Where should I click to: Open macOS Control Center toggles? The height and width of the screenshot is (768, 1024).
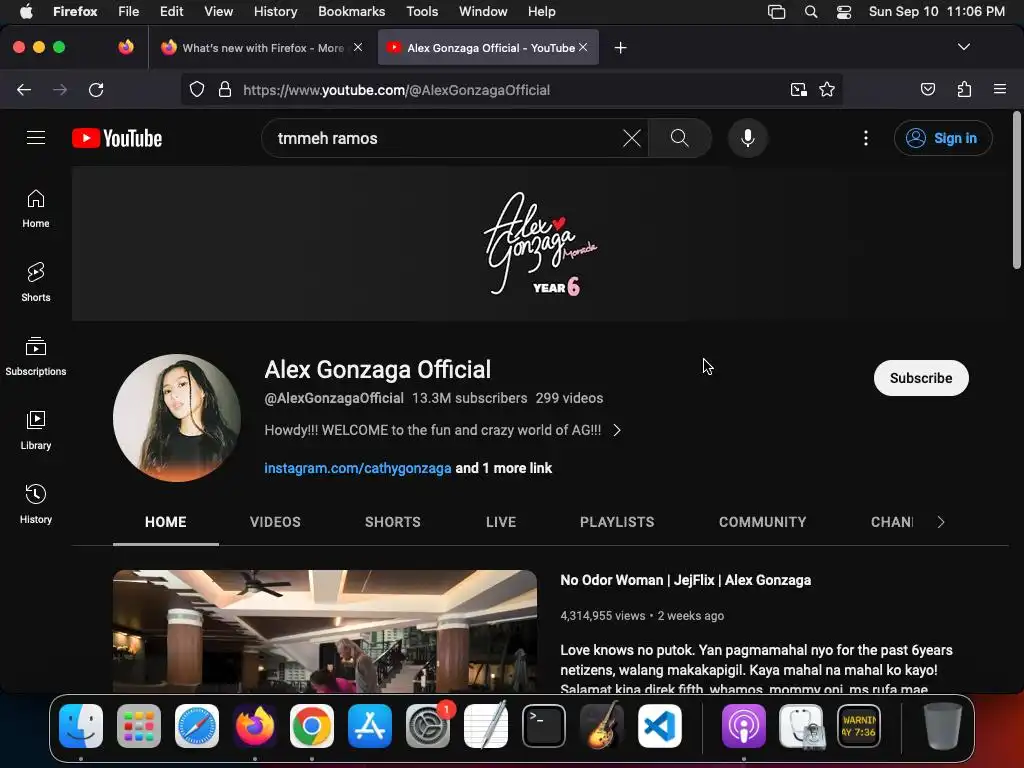(844, 12)
